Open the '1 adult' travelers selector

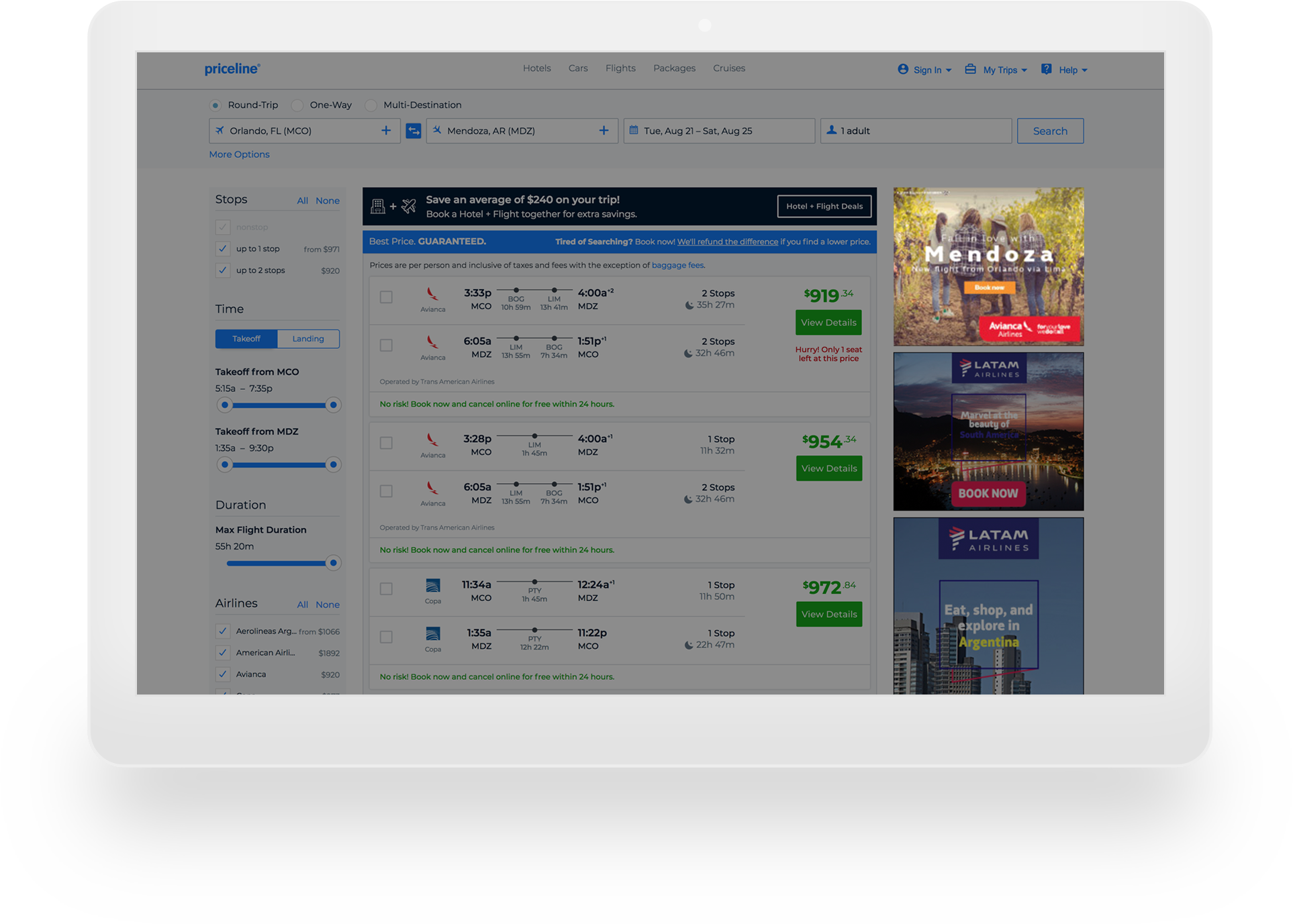click(916, 131)
